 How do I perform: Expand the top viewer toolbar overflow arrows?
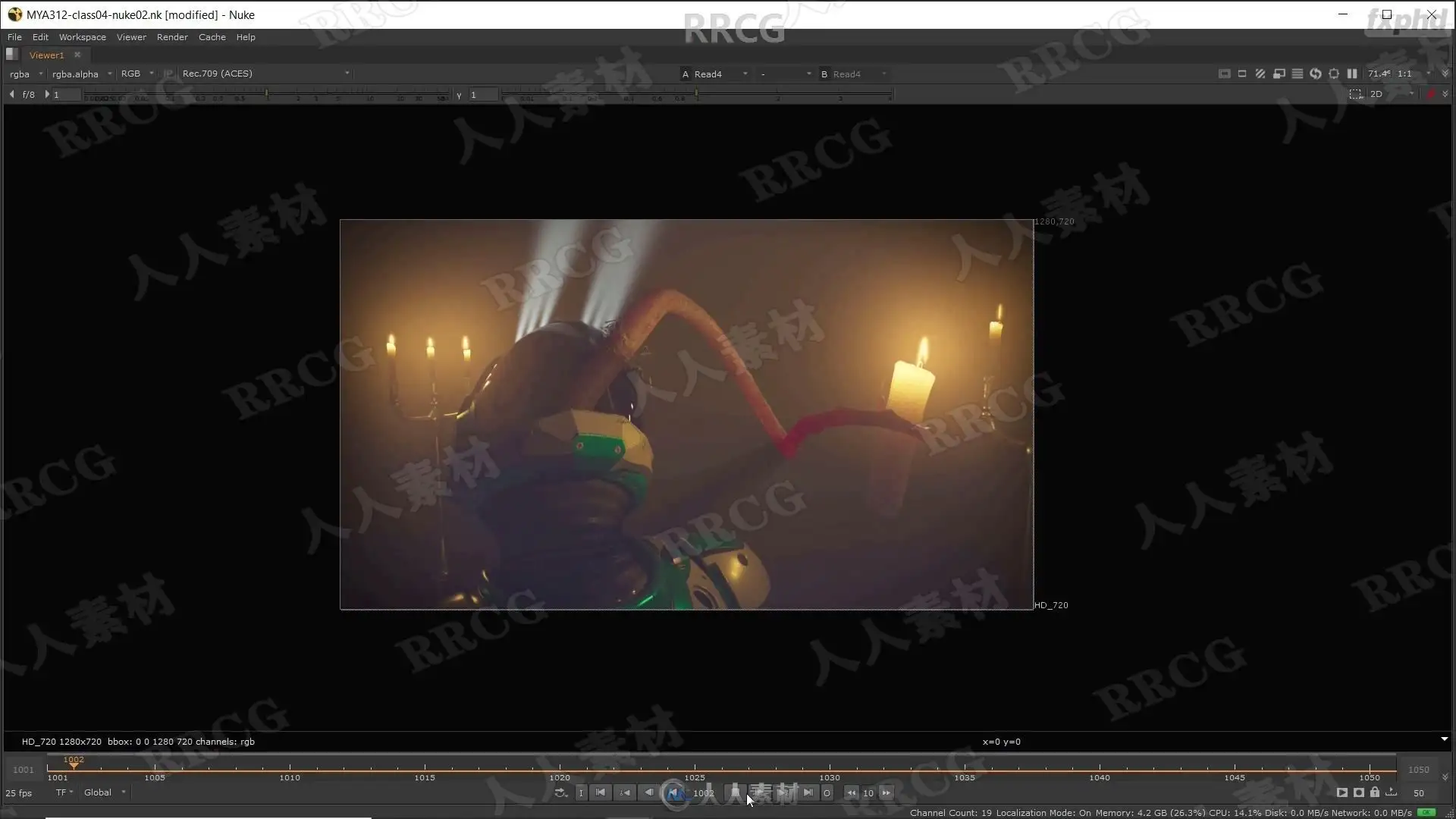[1445, 74]
